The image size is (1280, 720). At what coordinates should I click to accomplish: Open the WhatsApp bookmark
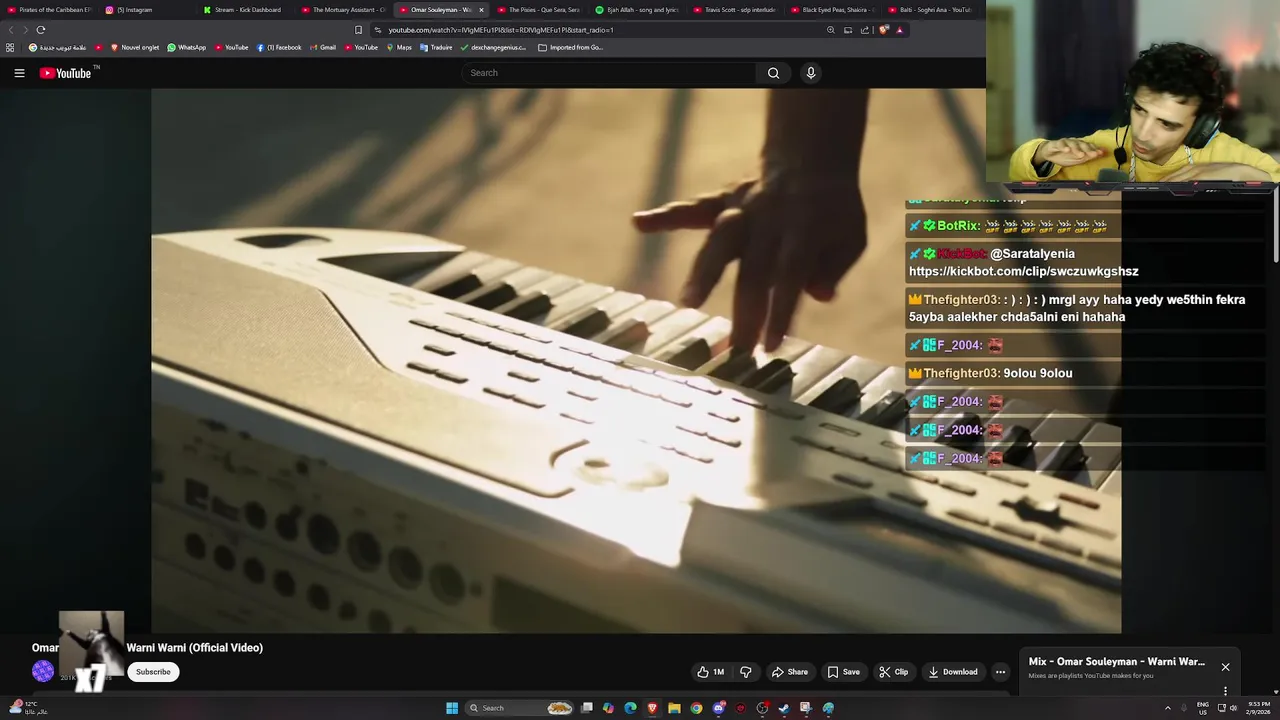point(187,47)
